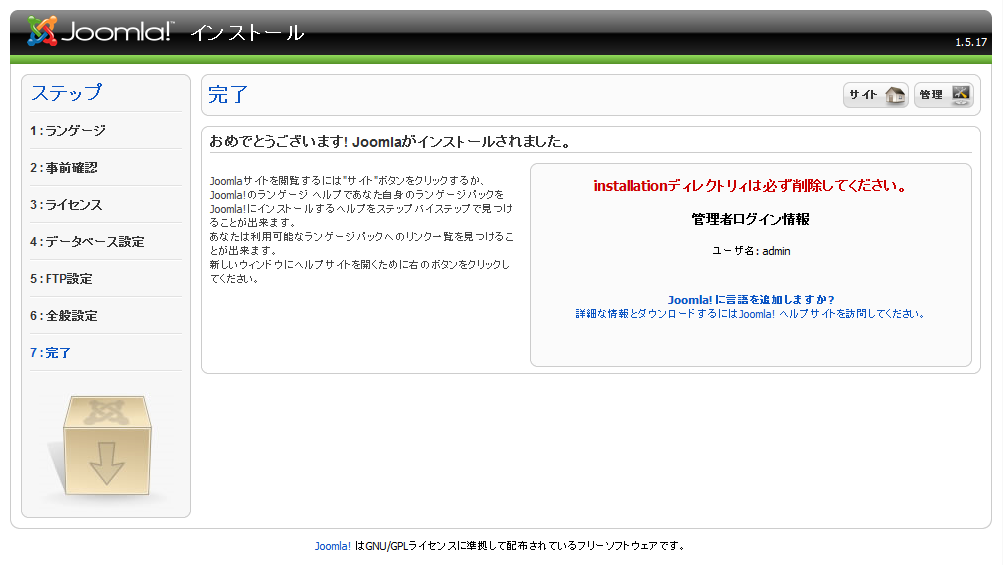
Task: Click the version number 1.5.17
Action: pos(971,42)
